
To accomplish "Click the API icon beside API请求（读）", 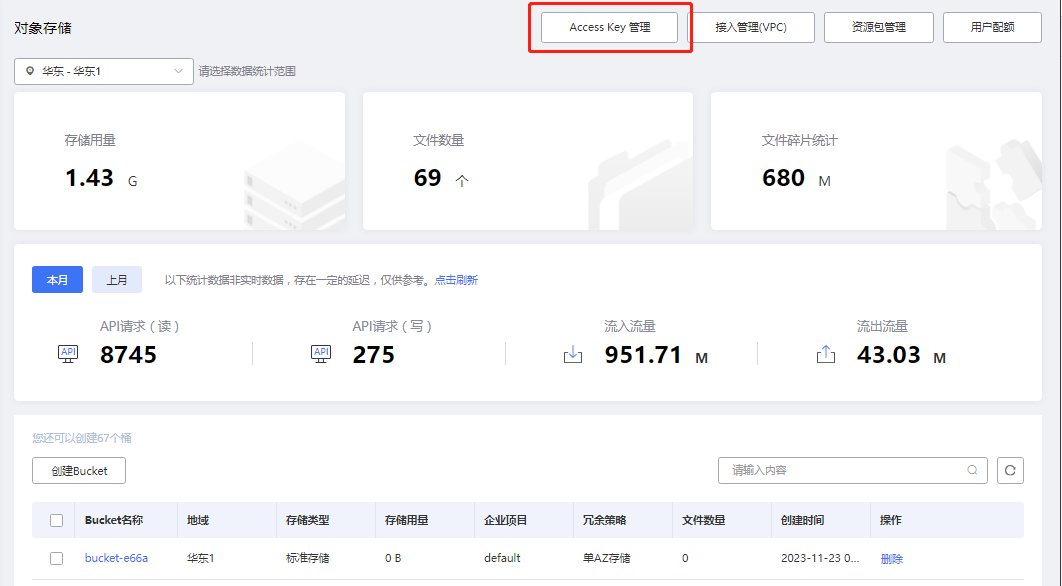I will click(67, 355).
